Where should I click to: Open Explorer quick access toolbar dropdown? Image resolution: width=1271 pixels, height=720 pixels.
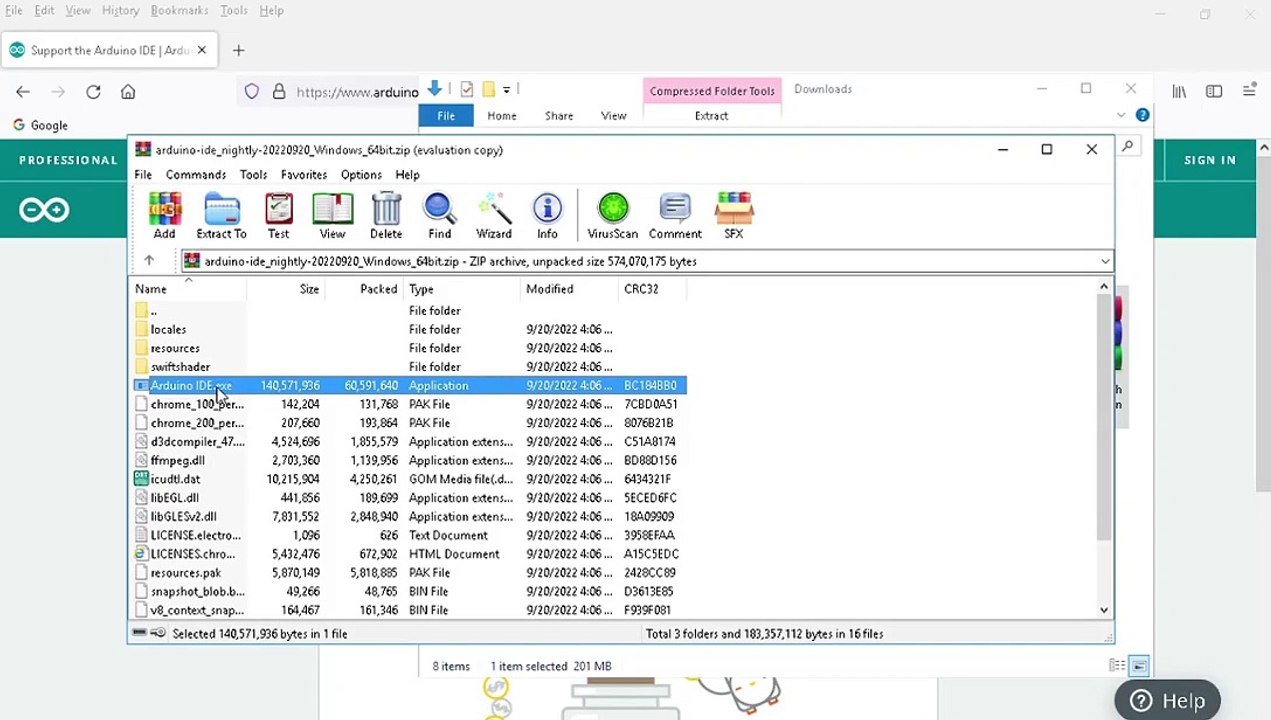click(x=506, y=89)
